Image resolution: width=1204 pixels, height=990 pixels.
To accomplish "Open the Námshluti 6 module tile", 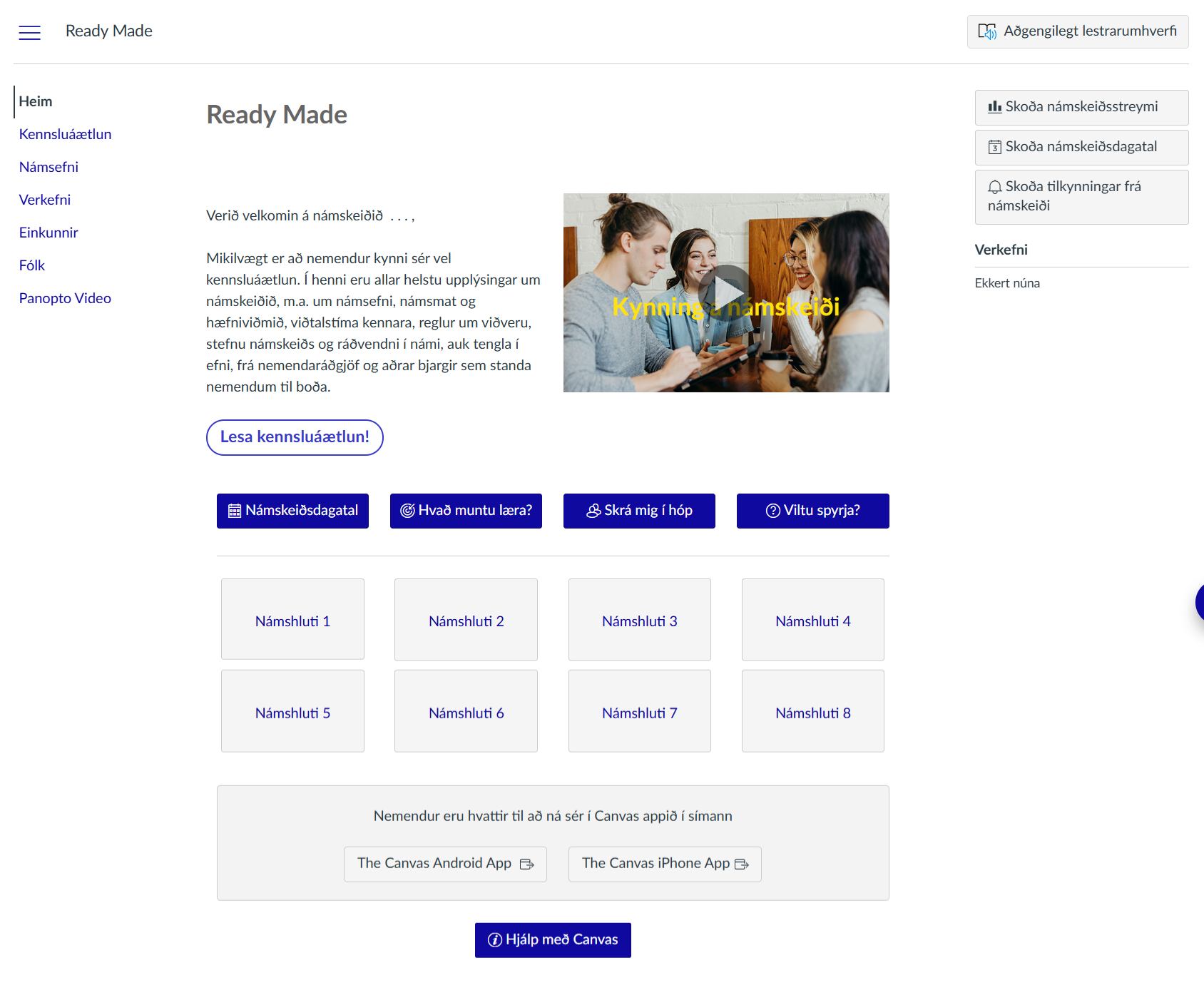I will 466,711.
